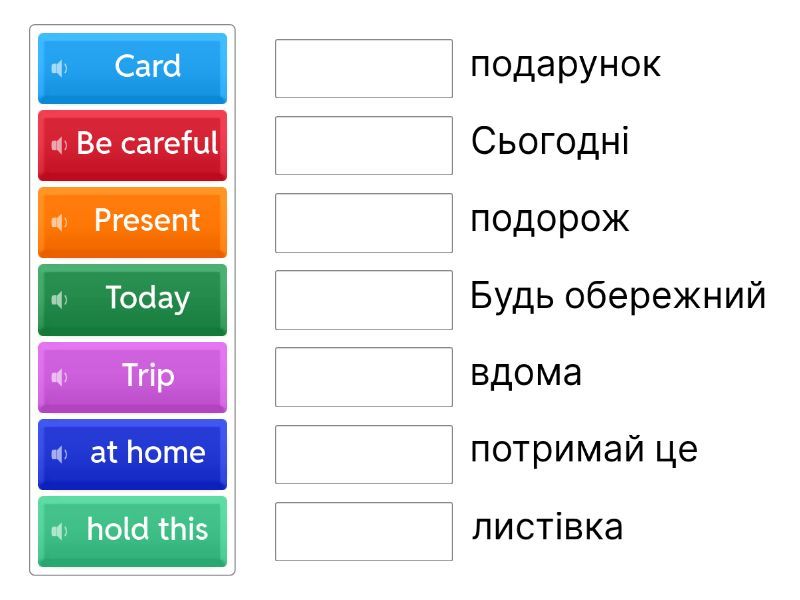The height and width of the screenshot is (600, 800).
Task: Play audio for Be careful tile
Action: (59, 145)
